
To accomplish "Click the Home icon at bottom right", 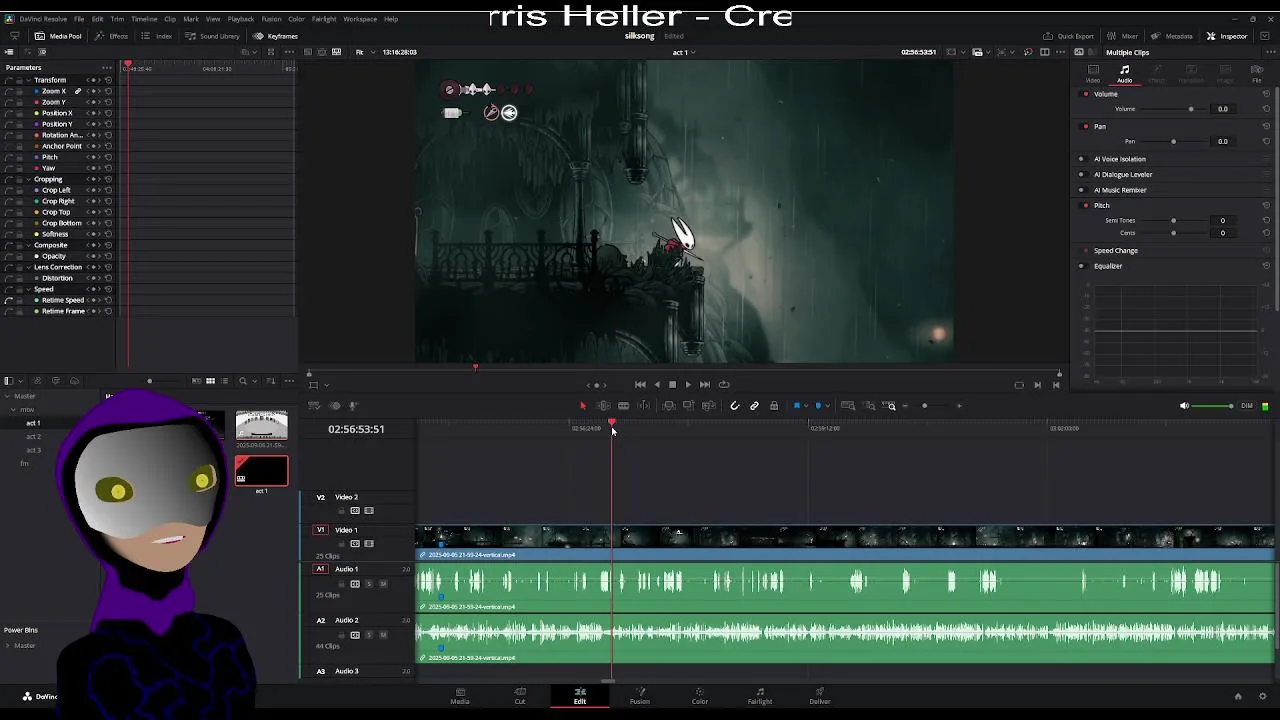I will point(1238,696).
